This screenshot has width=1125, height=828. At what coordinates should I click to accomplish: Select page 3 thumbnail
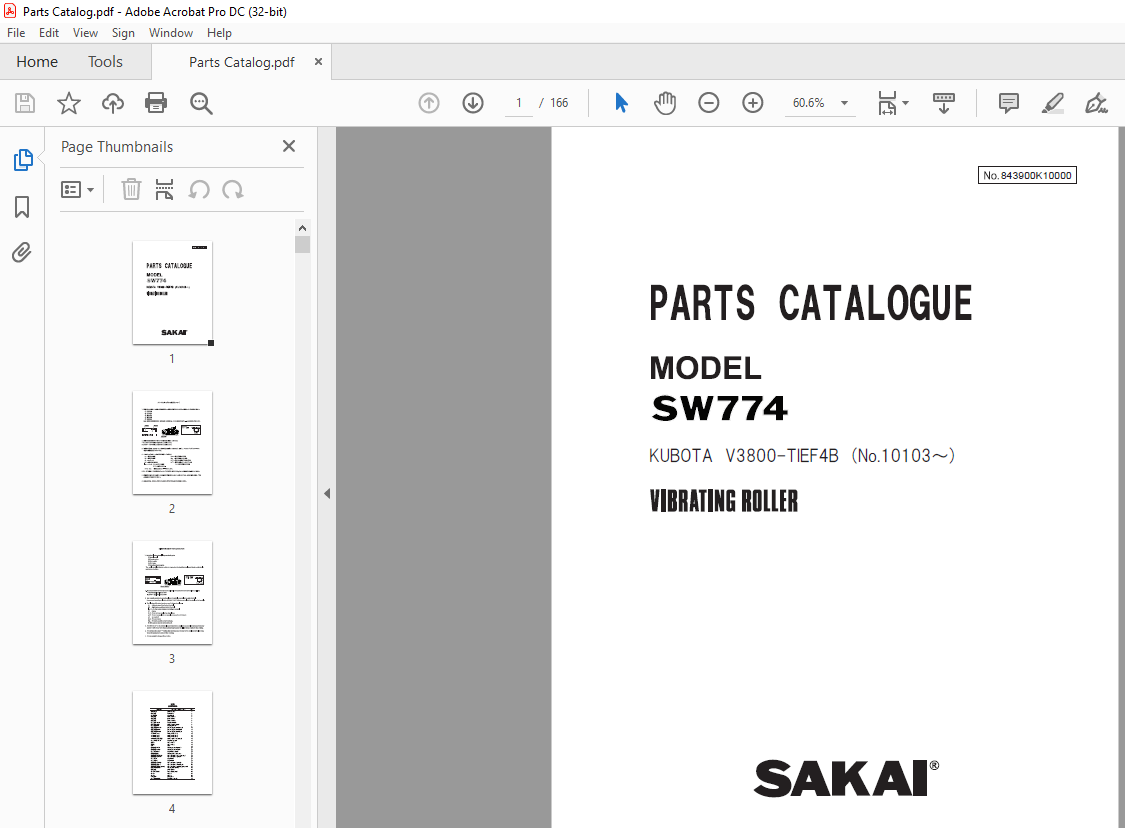(172, 593)
